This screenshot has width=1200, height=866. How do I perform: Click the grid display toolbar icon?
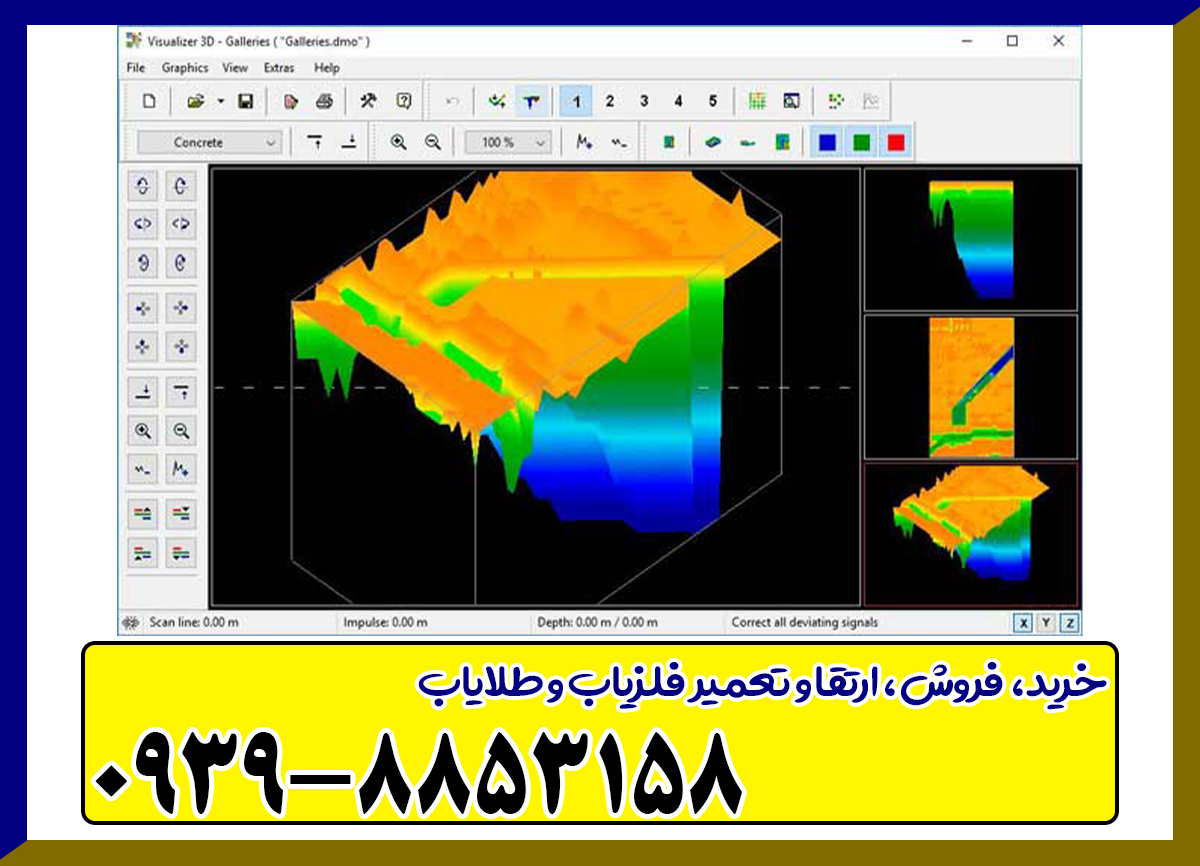click(x=757, y=100)
